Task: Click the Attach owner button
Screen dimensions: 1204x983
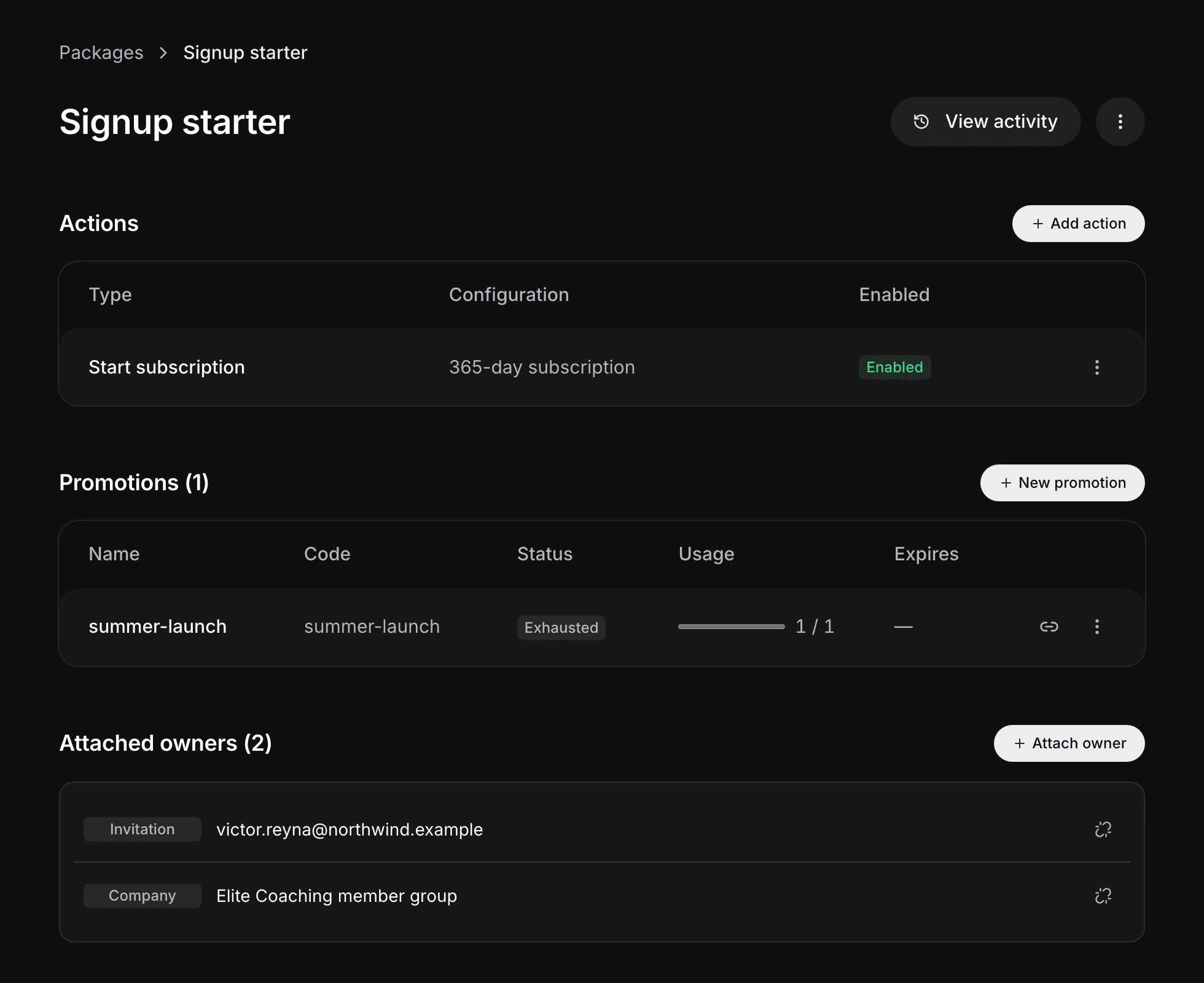Action: pos(1069,743)
